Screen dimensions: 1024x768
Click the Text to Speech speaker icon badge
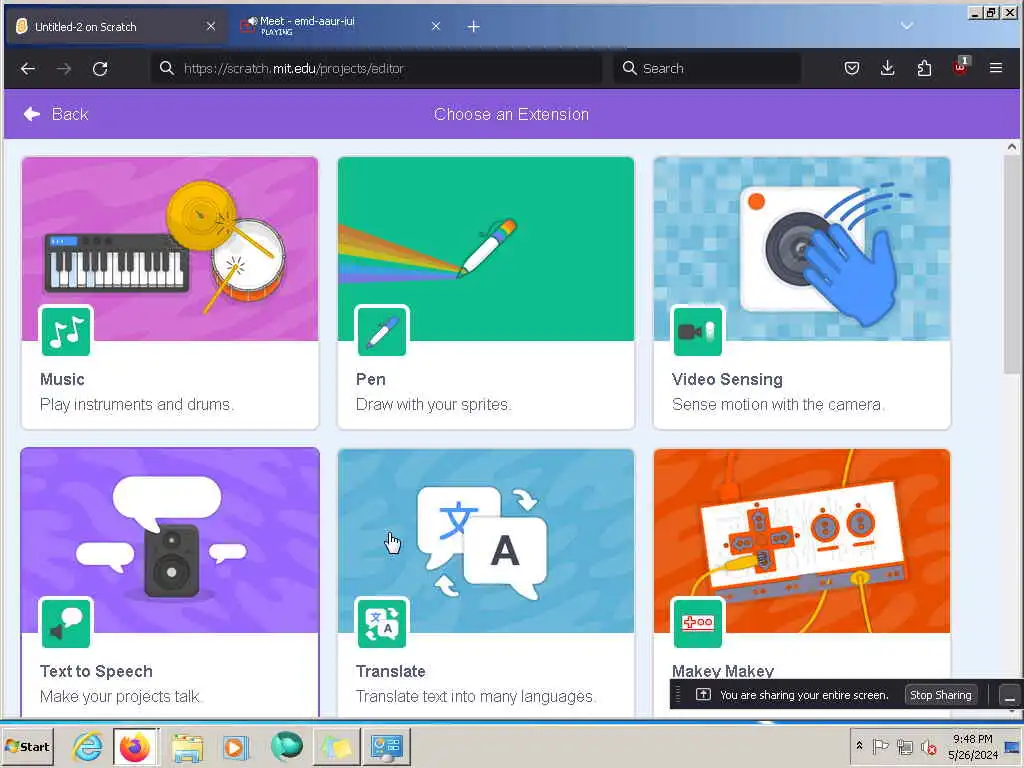coord(66,624)
